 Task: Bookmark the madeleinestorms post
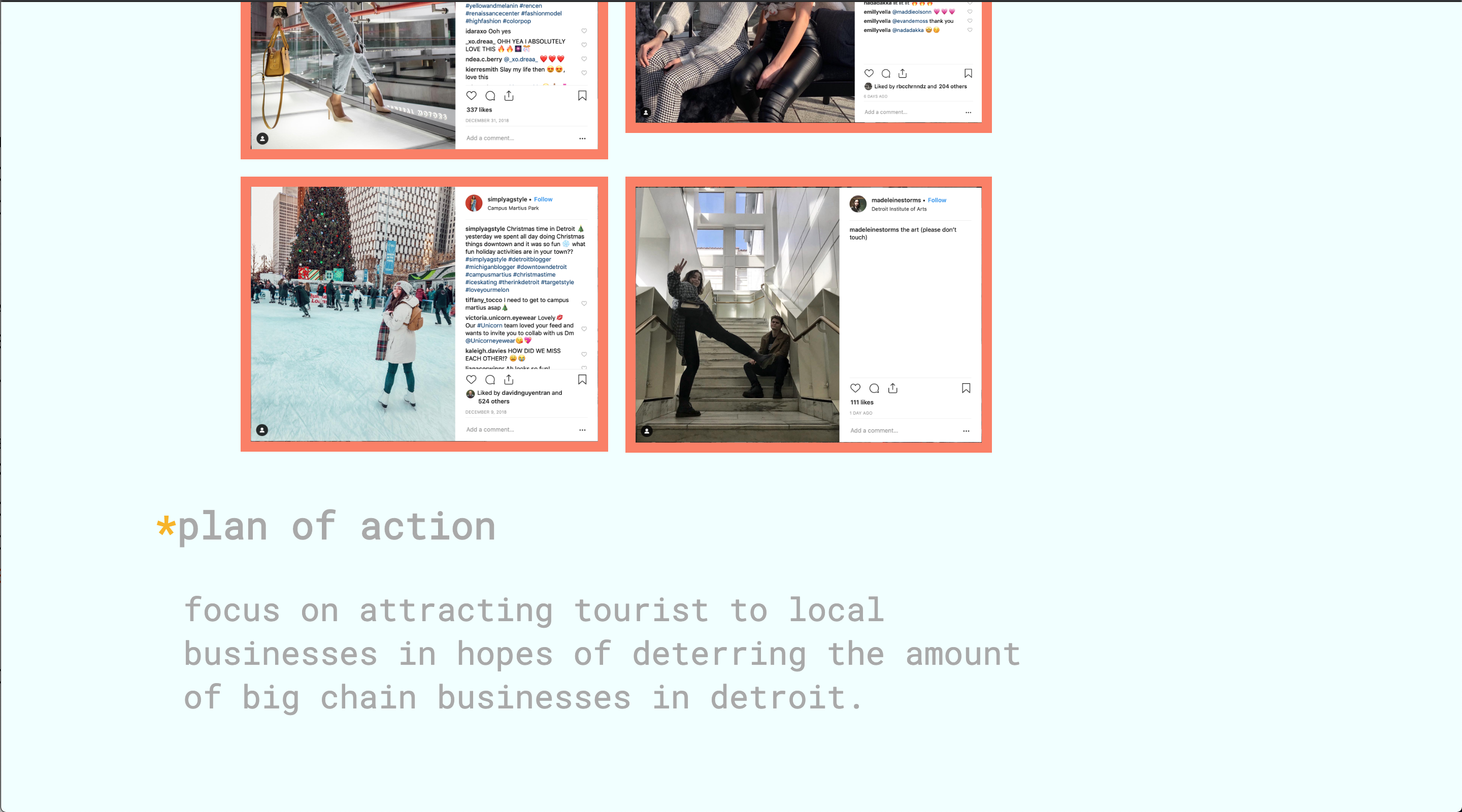click(966, 388)
